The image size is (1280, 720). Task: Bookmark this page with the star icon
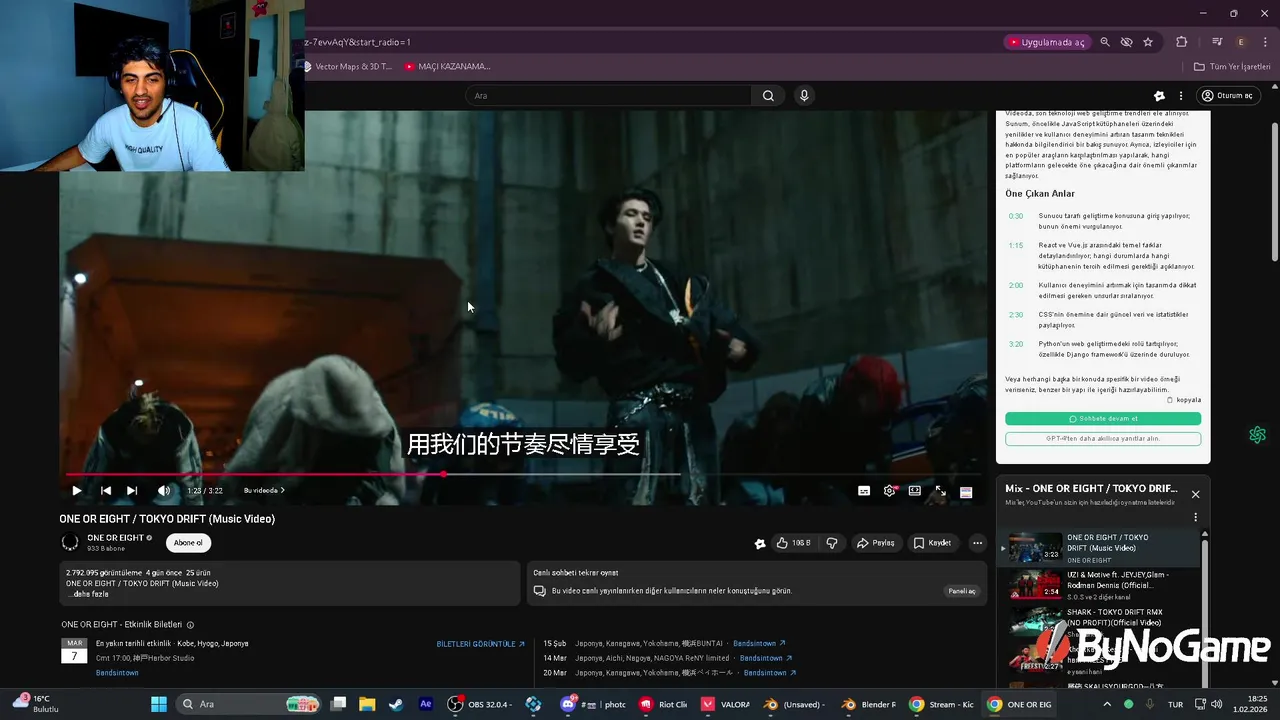tap(1148, 42)
